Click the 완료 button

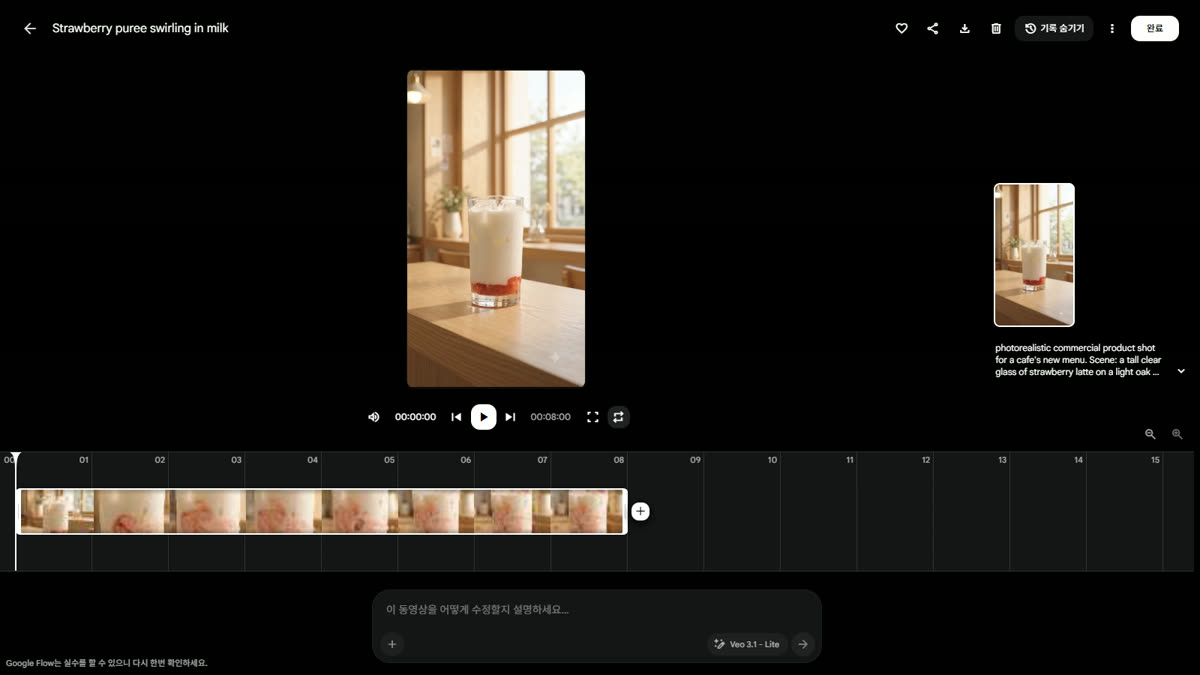coord(1155,29)
